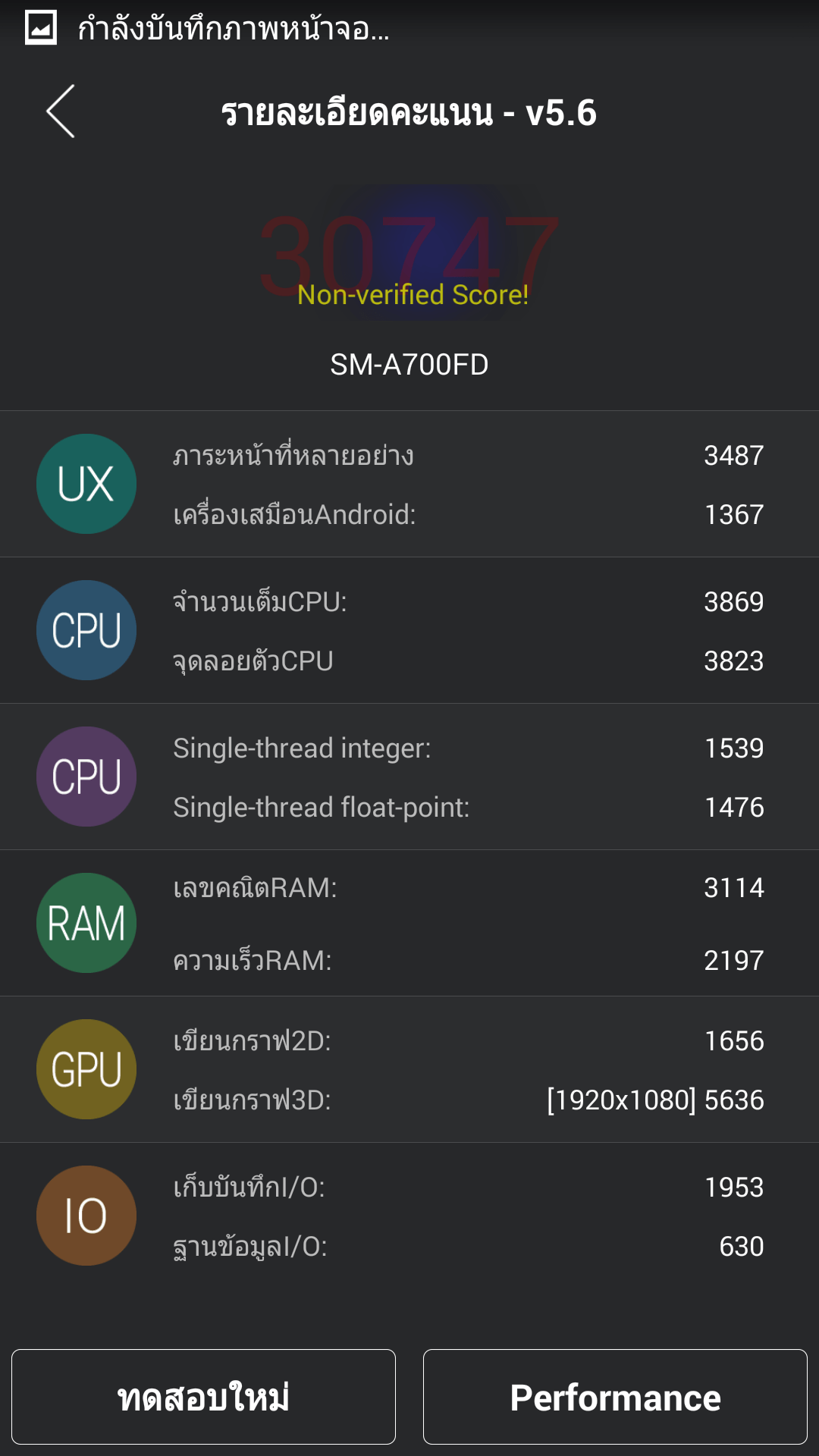This screenshot has height=1456, width=819.
Task: Tap the ความเร็วRAM speed row
Action: pyautogui.click(x=468, y=961)
